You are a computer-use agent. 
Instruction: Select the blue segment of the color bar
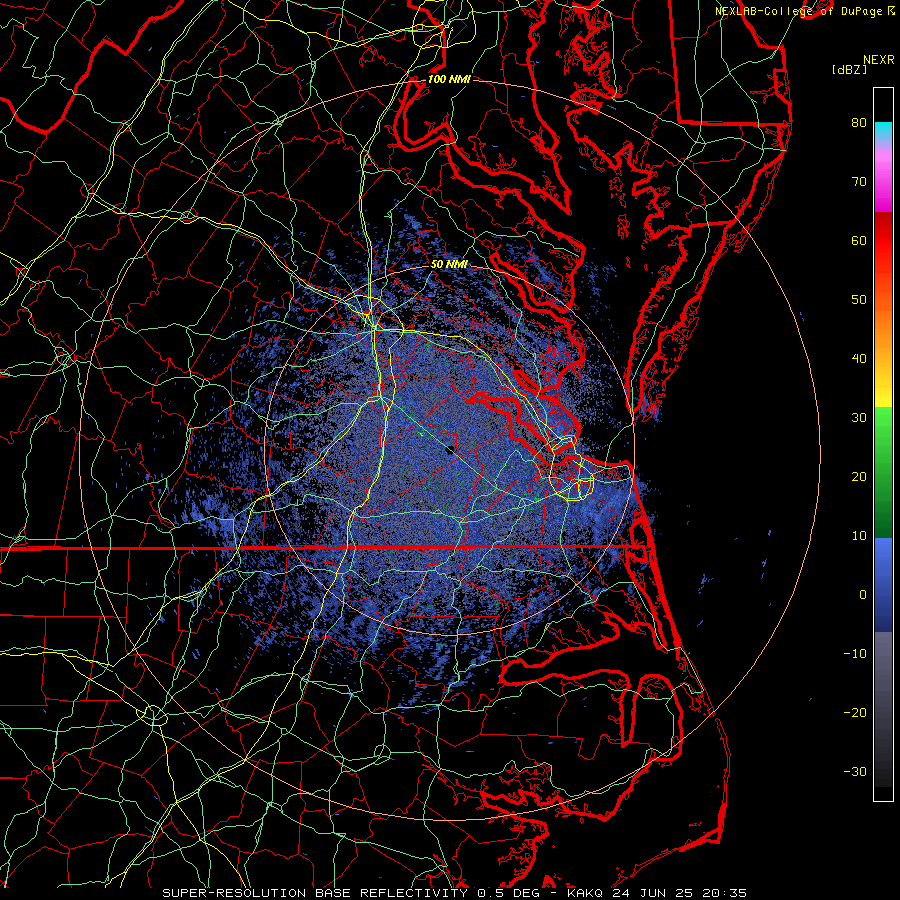pyautogui.click(x=883, y=584)
